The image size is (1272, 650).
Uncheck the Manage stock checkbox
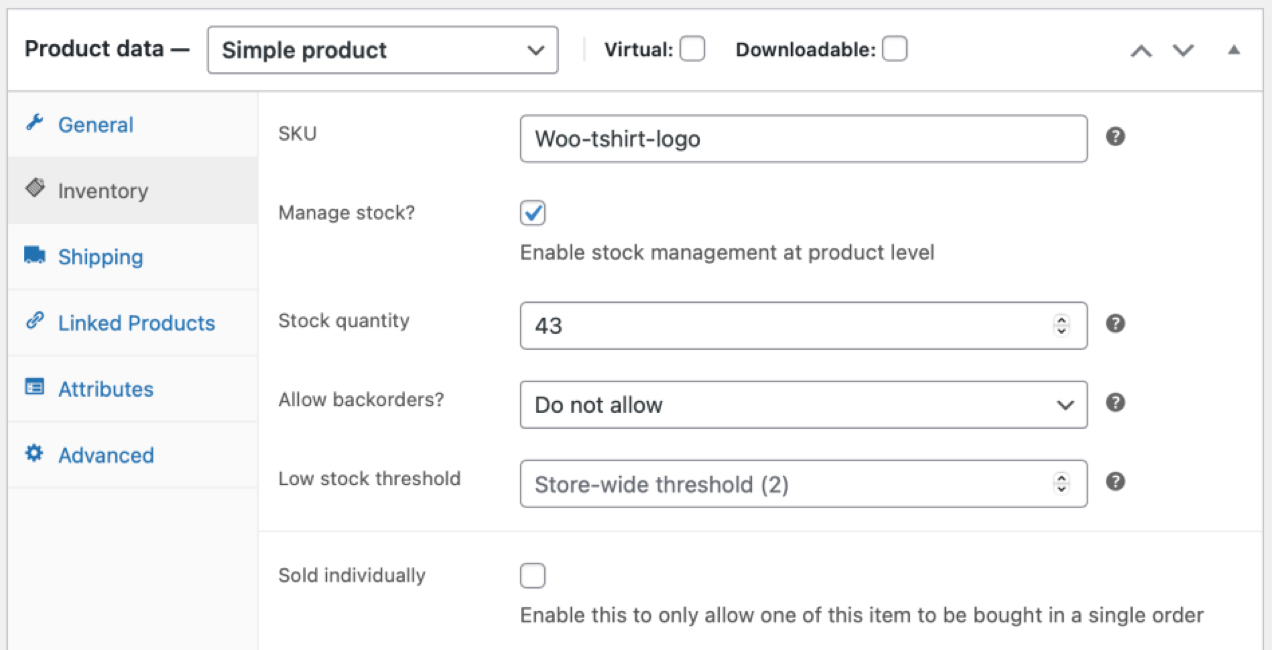pyautogui.click(x=533, y=213)
